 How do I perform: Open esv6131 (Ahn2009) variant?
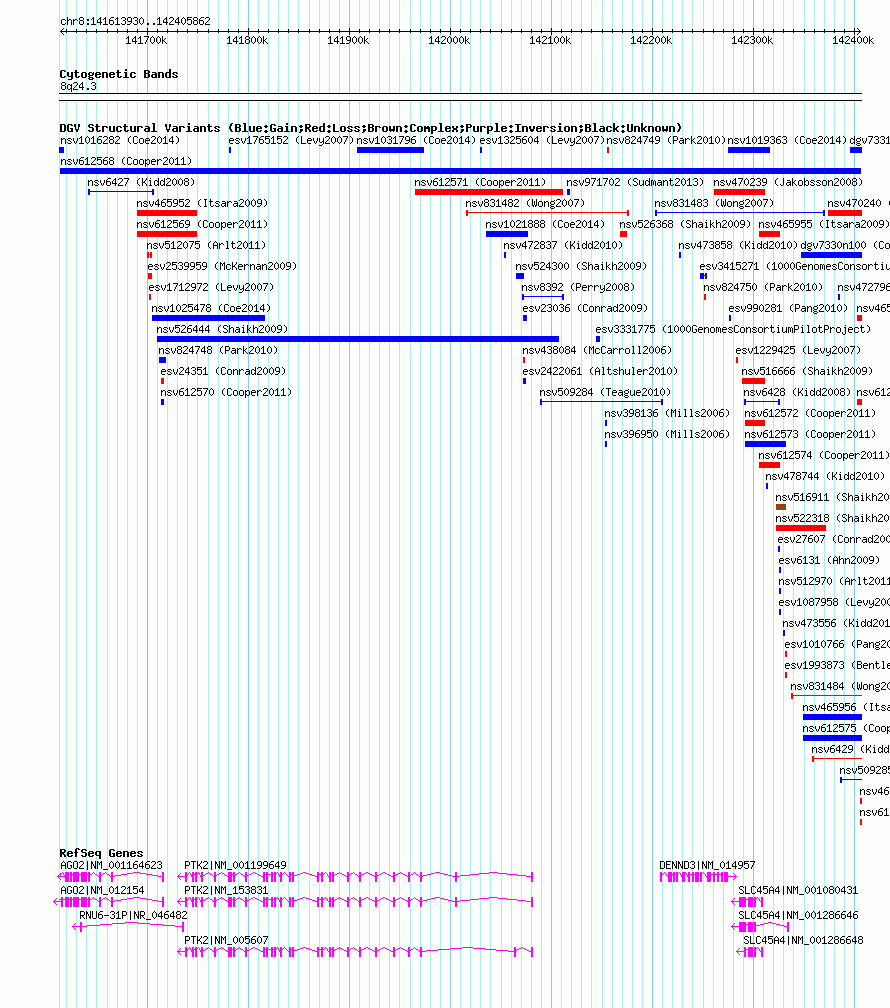[828, 561]
